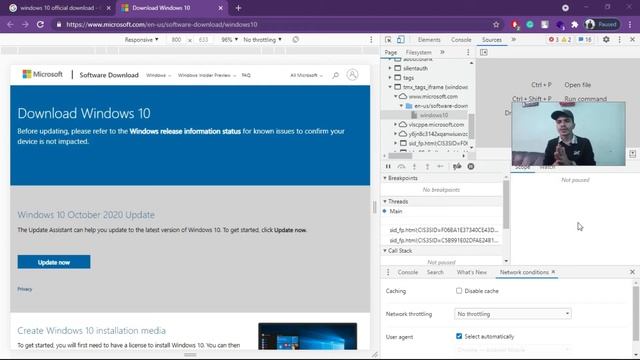Select the windows10 file in tree
The height and width of the screenshot is (360, 640).
point(434,115)
